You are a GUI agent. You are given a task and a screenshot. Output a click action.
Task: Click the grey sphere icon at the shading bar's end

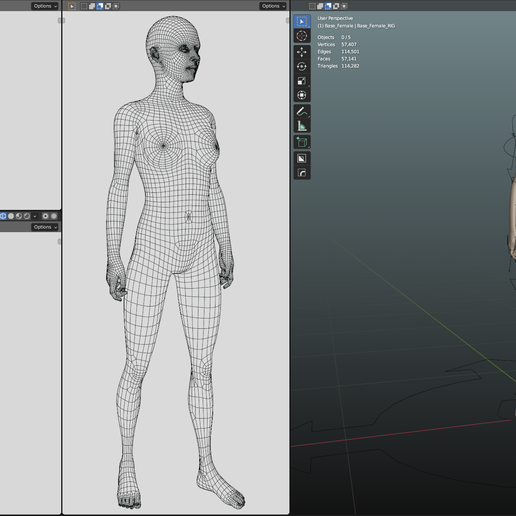click(x=54, y=216)
